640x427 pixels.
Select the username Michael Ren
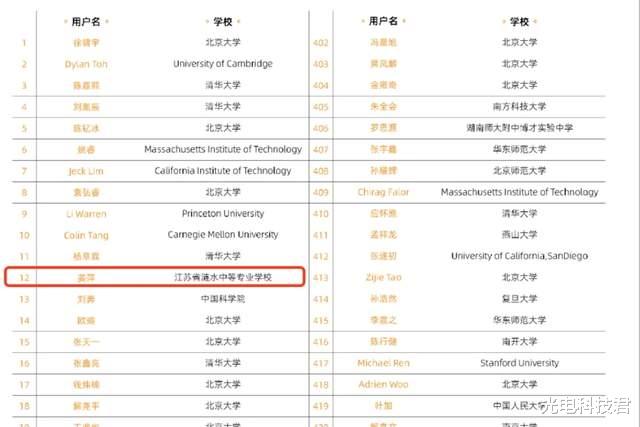click(x=383, y=363)
